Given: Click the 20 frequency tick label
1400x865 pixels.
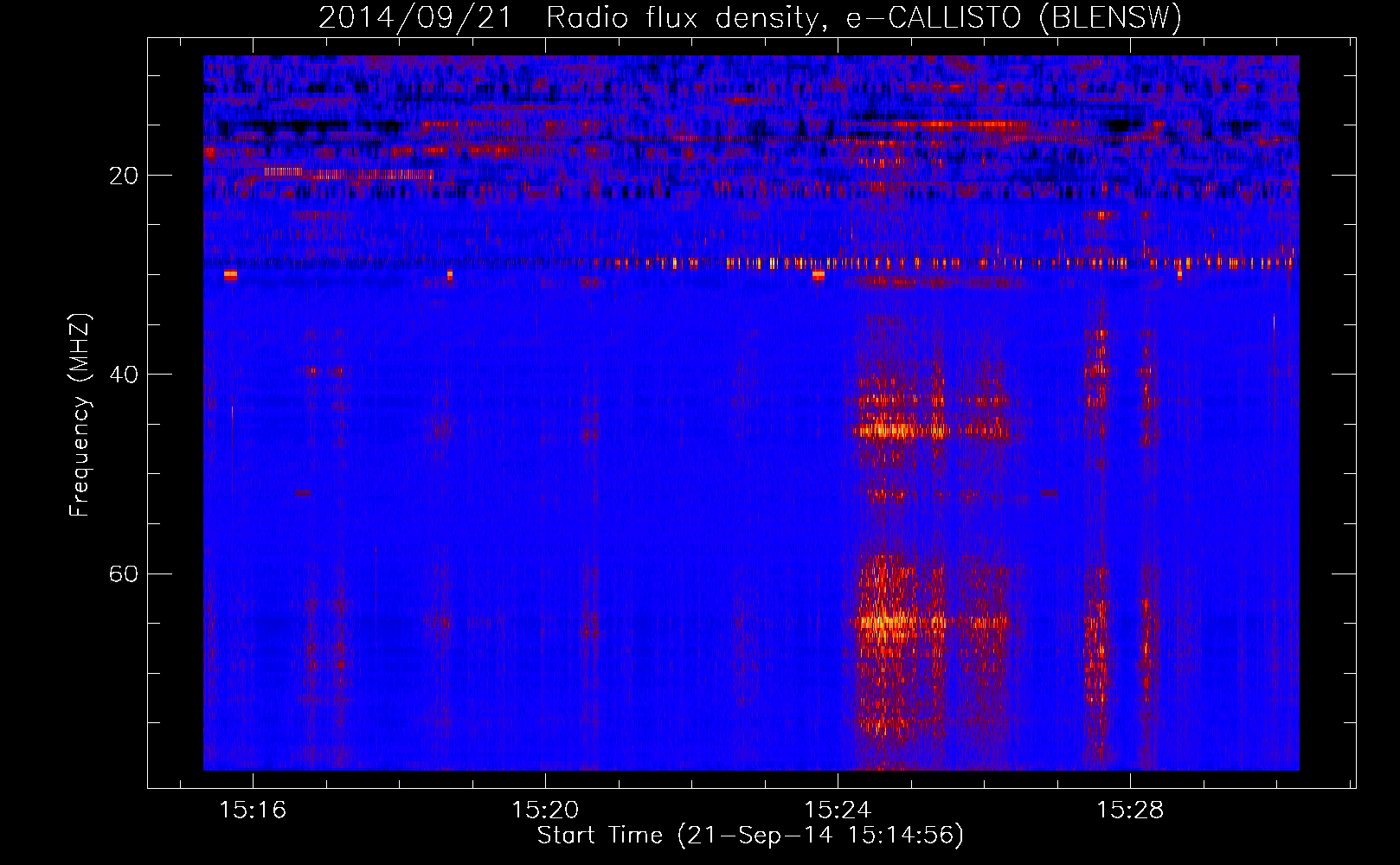Looking at the screenshot, I should click(x=124, y=176).
